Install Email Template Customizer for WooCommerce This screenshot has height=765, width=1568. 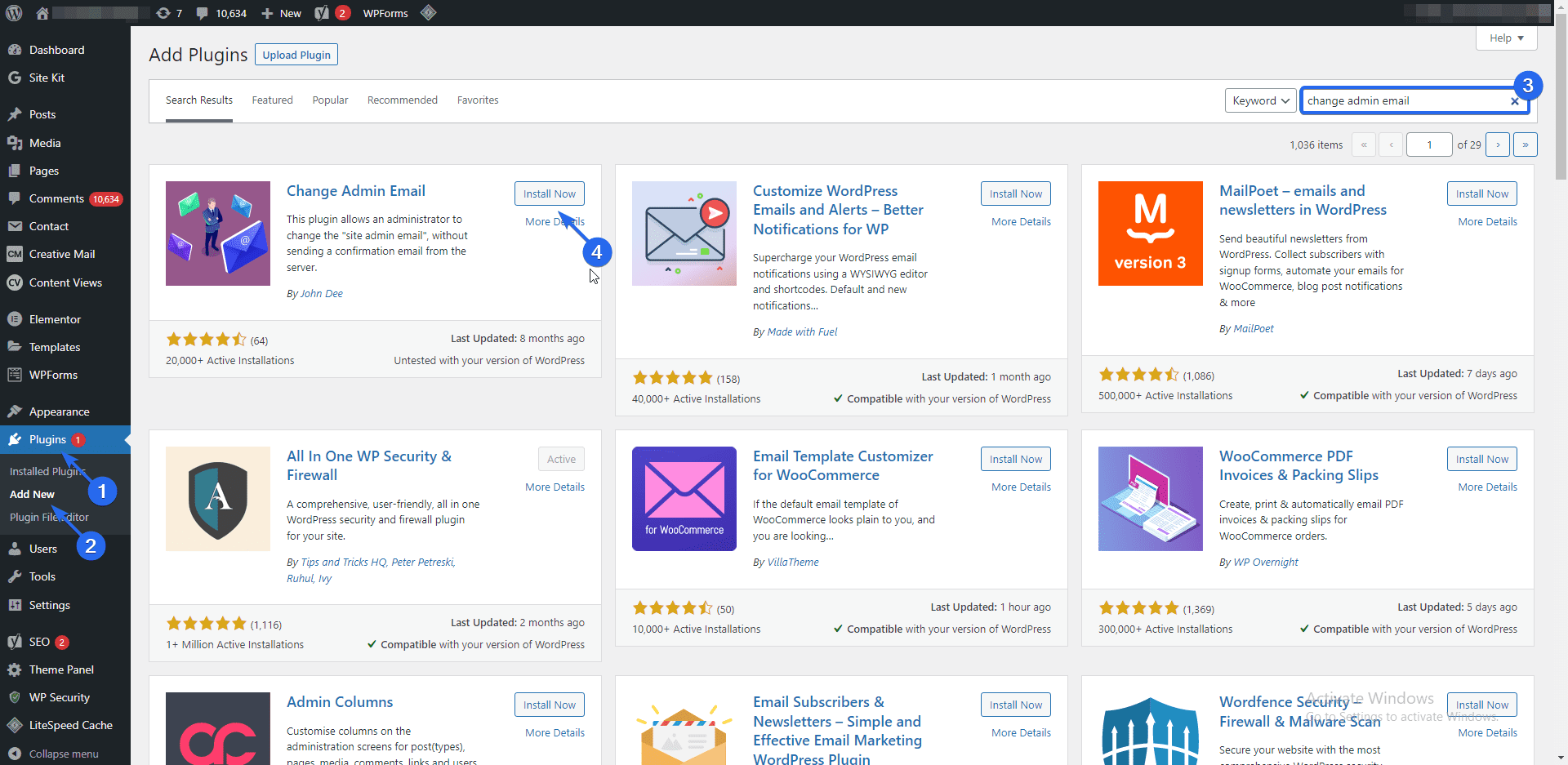(x=1016, y=459)
